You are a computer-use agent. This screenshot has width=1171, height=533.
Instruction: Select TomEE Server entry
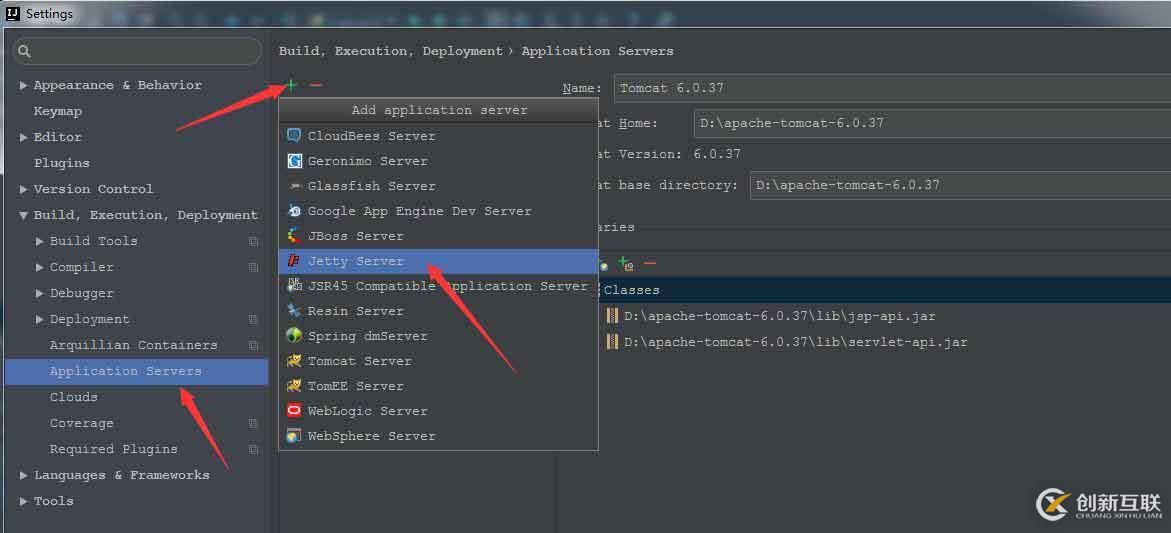click(x=438, y=386)
